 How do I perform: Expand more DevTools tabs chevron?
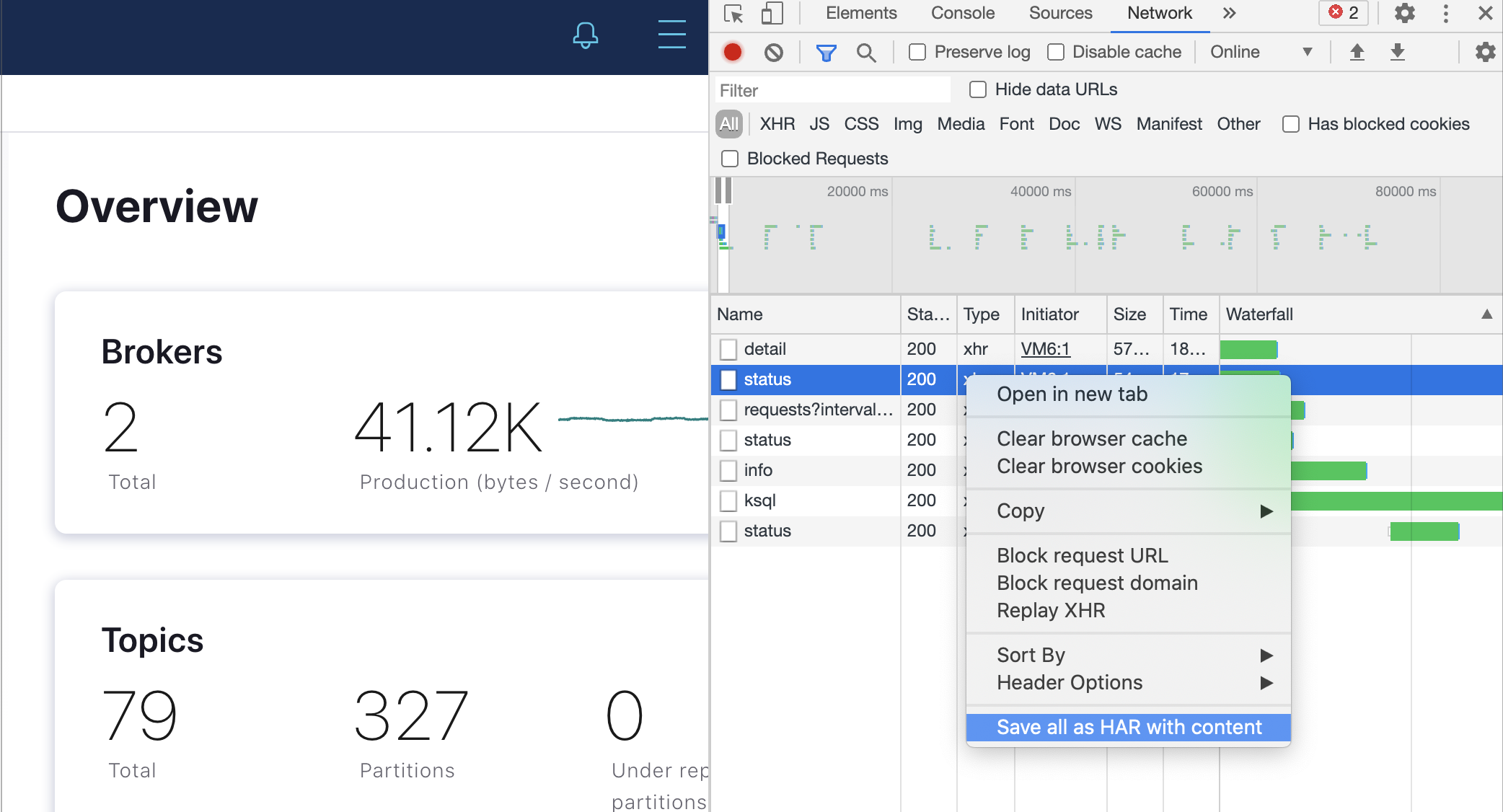1230,13
